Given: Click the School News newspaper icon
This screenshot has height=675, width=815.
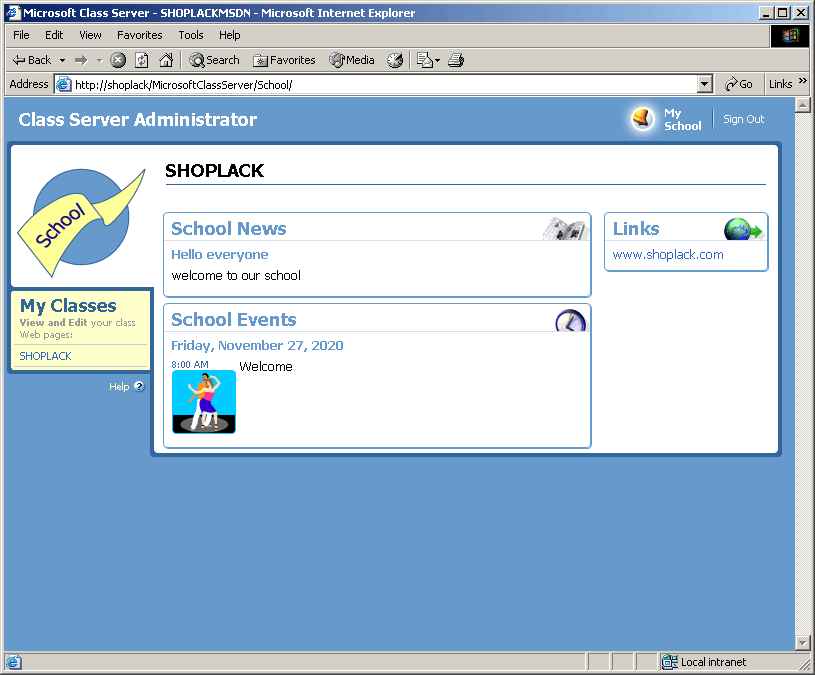Looking at the screenshot, I should [x=566, y=229].
